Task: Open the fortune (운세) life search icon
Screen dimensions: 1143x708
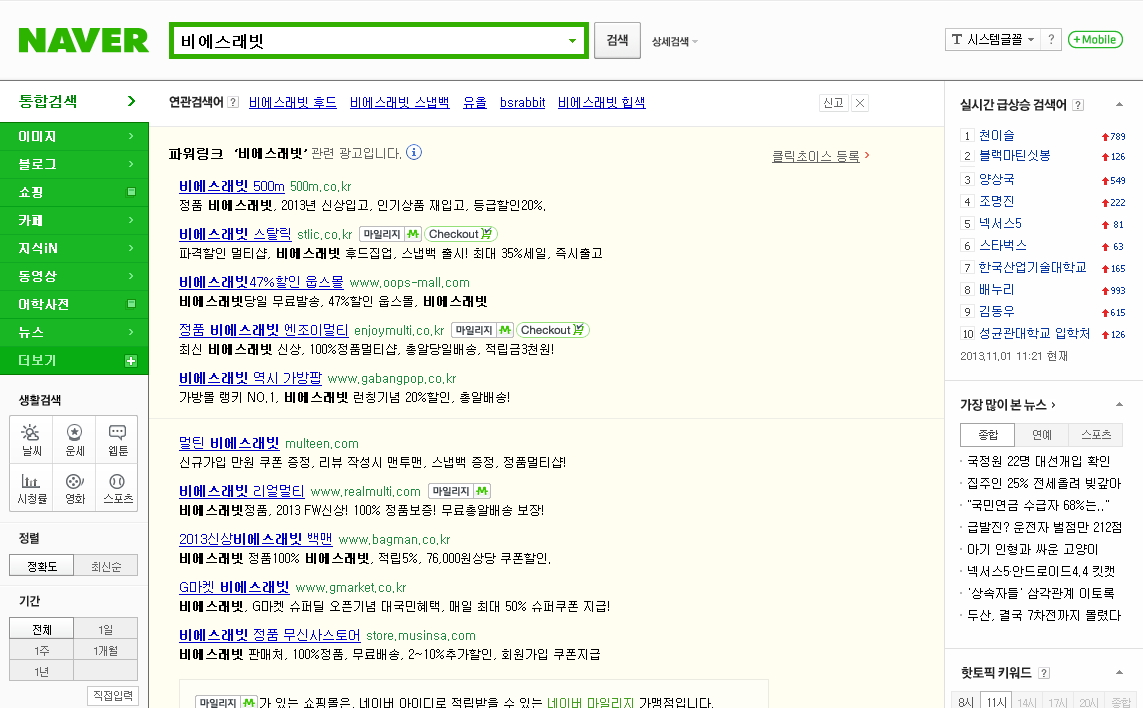Action: (x=74, y=439)
